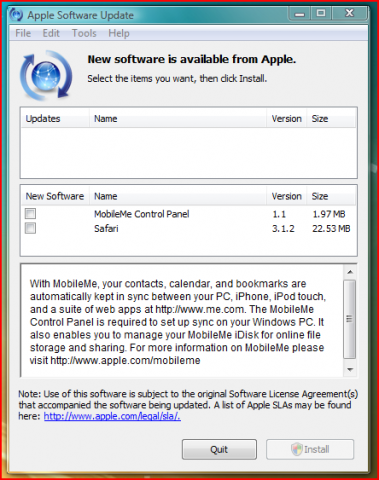
Task: Click the 1.97 MB size cell
Action: pos(329,214)
